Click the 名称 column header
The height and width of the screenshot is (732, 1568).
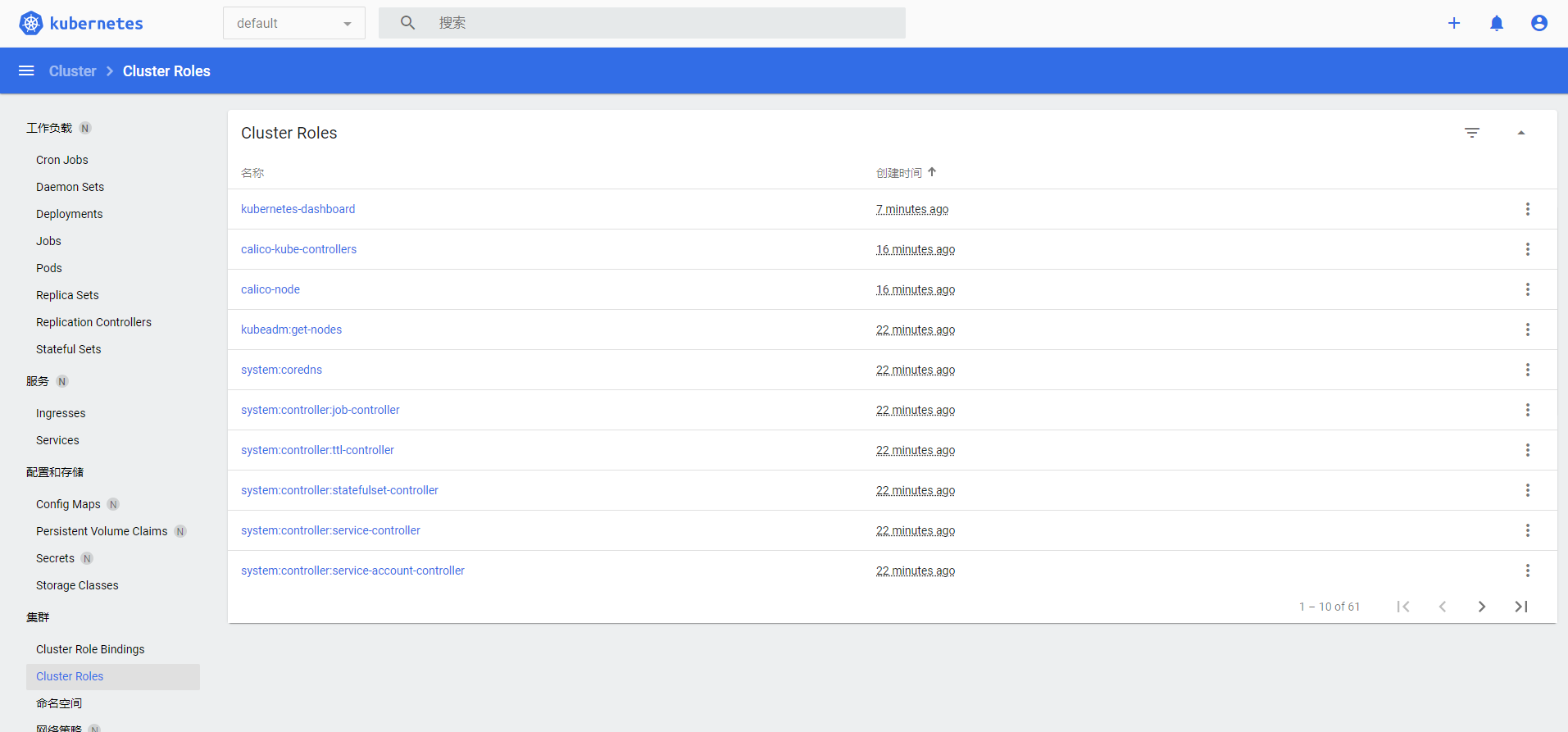(x=252, y=173)
